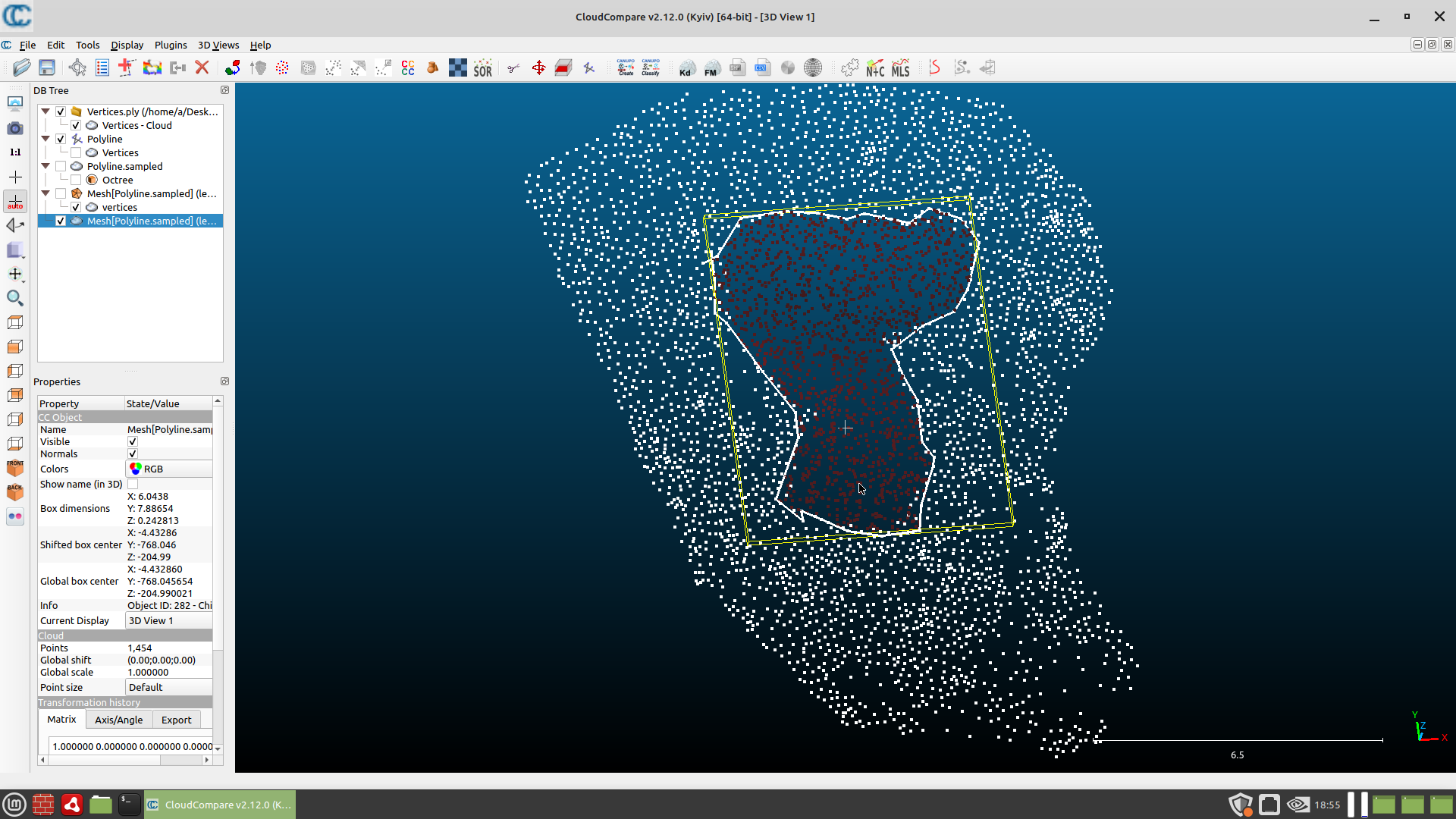Click the CANUPO Classify plugin icon

(651, 67)
